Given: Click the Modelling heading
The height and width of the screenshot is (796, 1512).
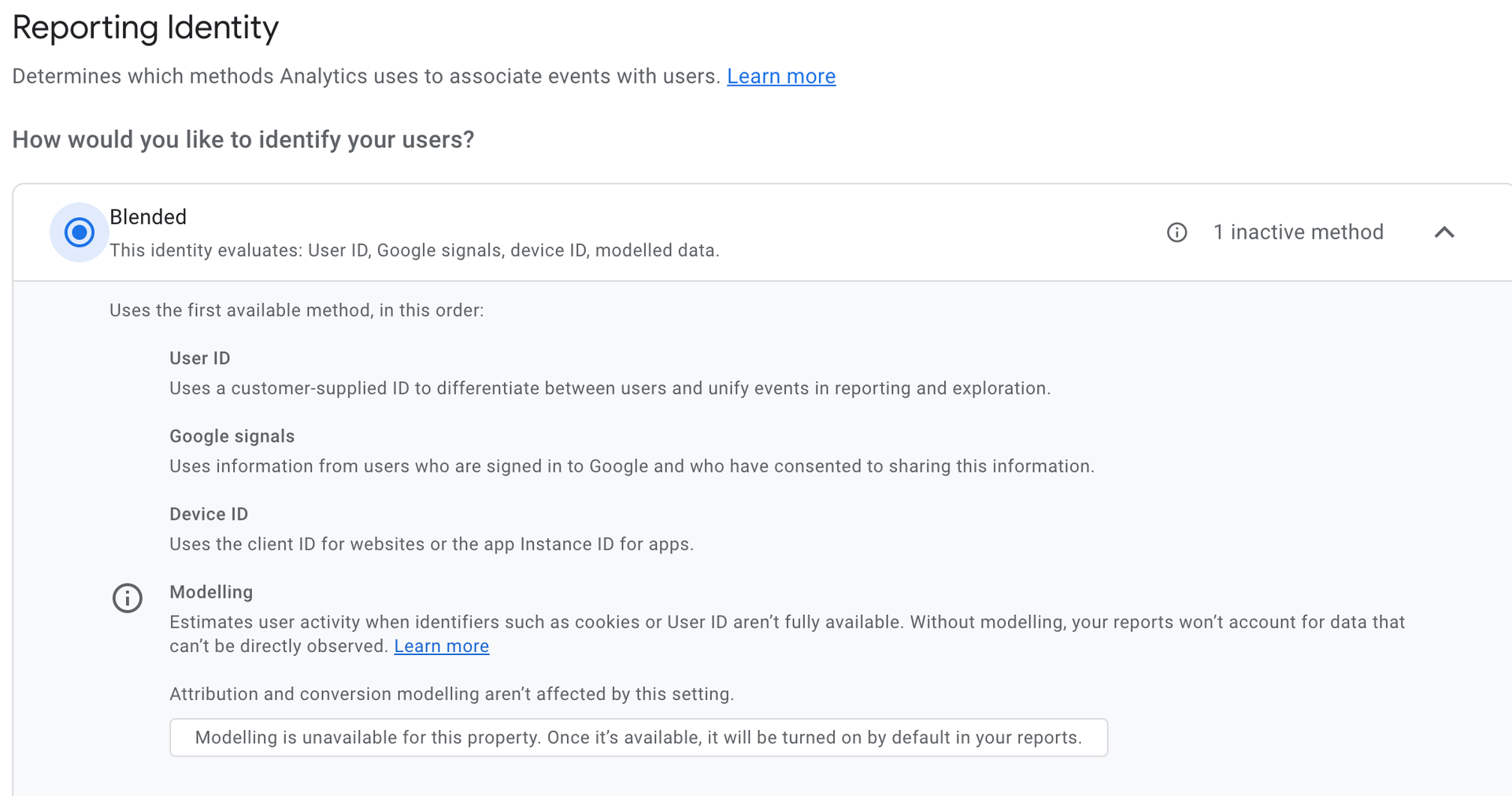Looking at the screenshot, I should click(211, 592).
